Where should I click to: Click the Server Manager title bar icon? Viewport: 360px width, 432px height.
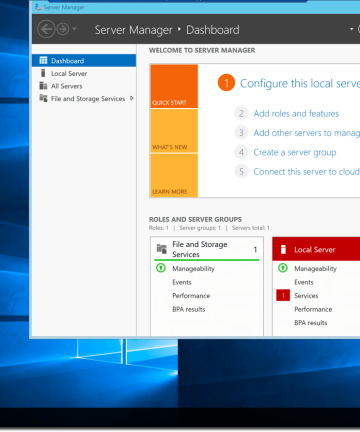point(38,7)
